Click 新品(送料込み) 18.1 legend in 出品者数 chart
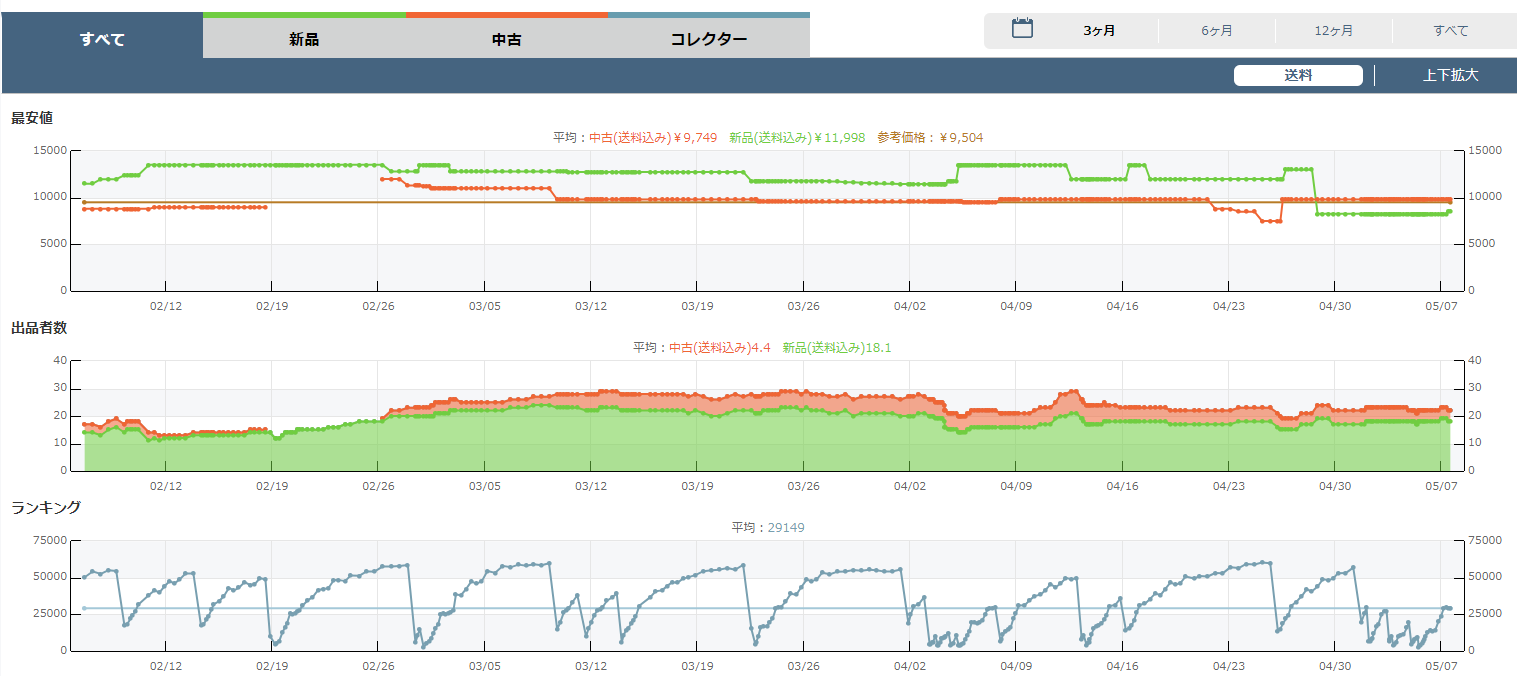The width and height of the screenshot is (1517, 676). 836,348
